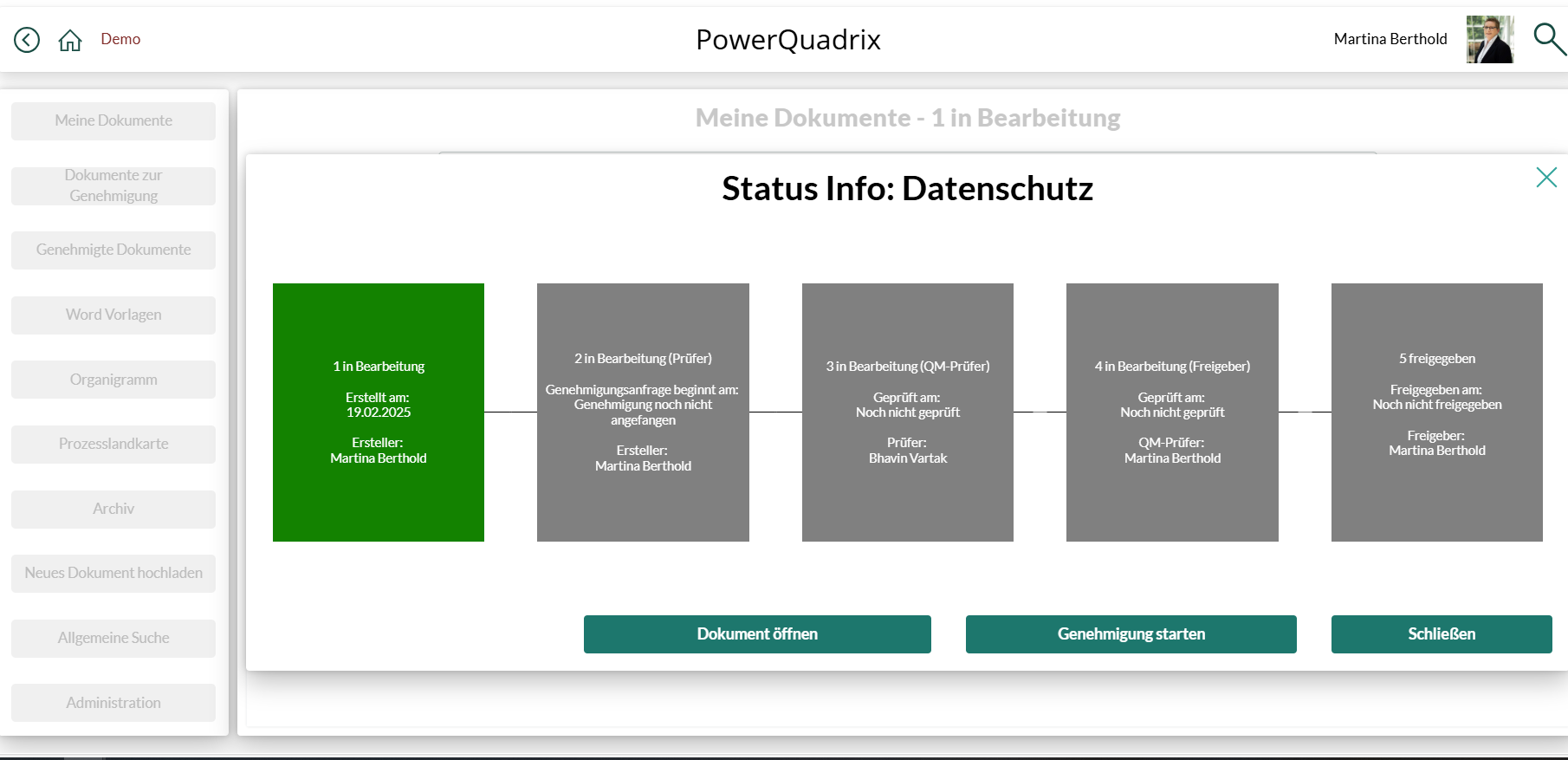The image size is (1568, 760).
Task: Open Organigramm in sidebar
Action: (113, 380)
